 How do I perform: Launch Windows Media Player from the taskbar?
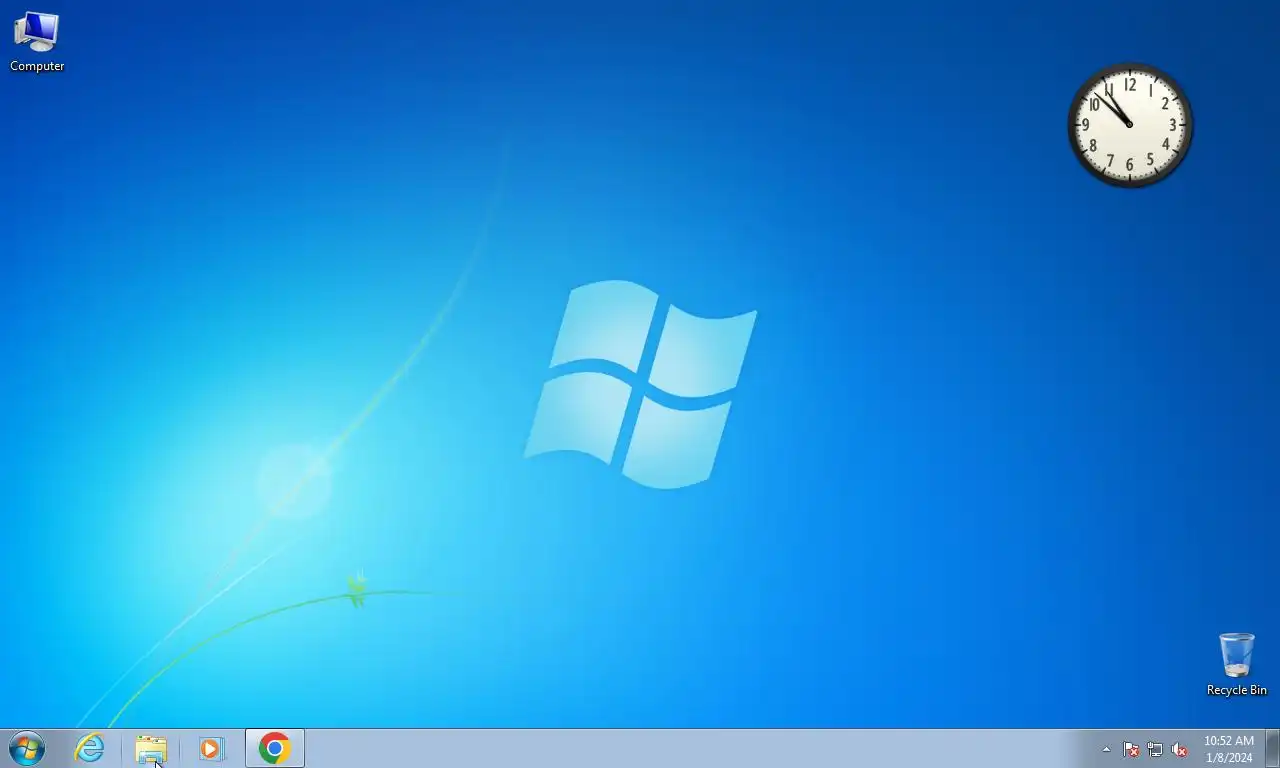click(x=211, y=748)
